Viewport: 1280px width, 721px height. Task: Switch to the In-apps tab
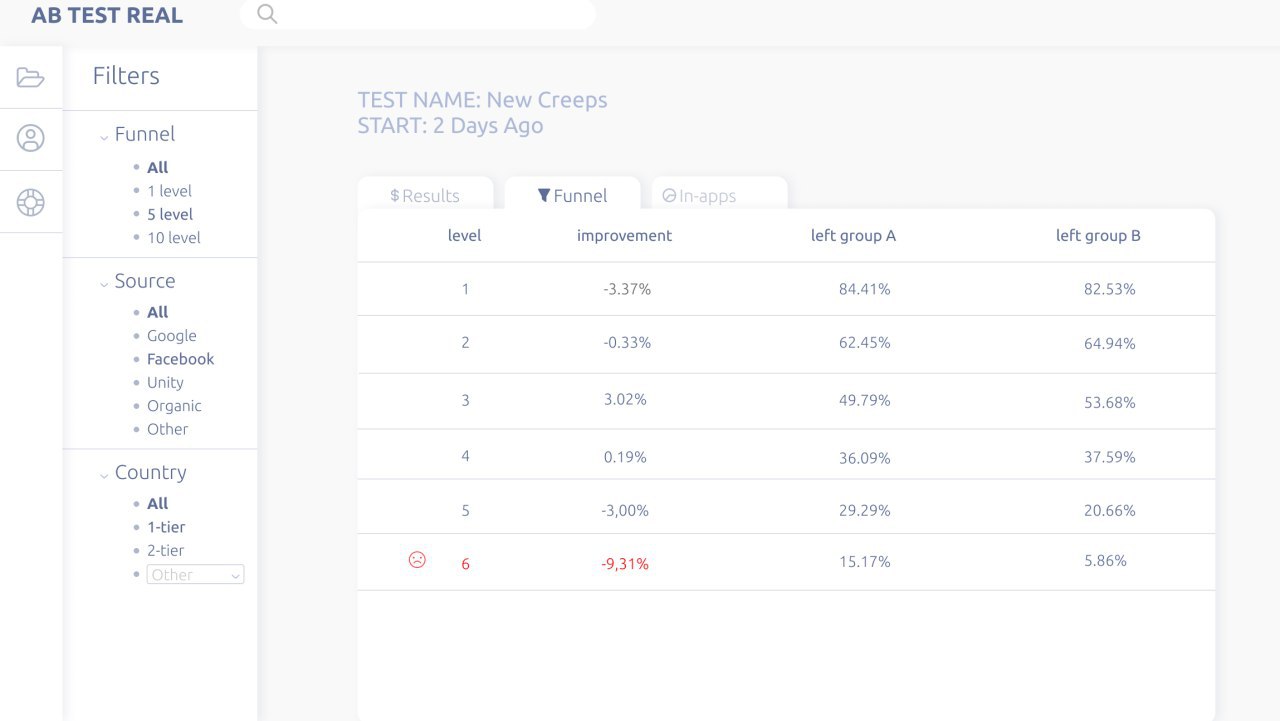point(719,194)
